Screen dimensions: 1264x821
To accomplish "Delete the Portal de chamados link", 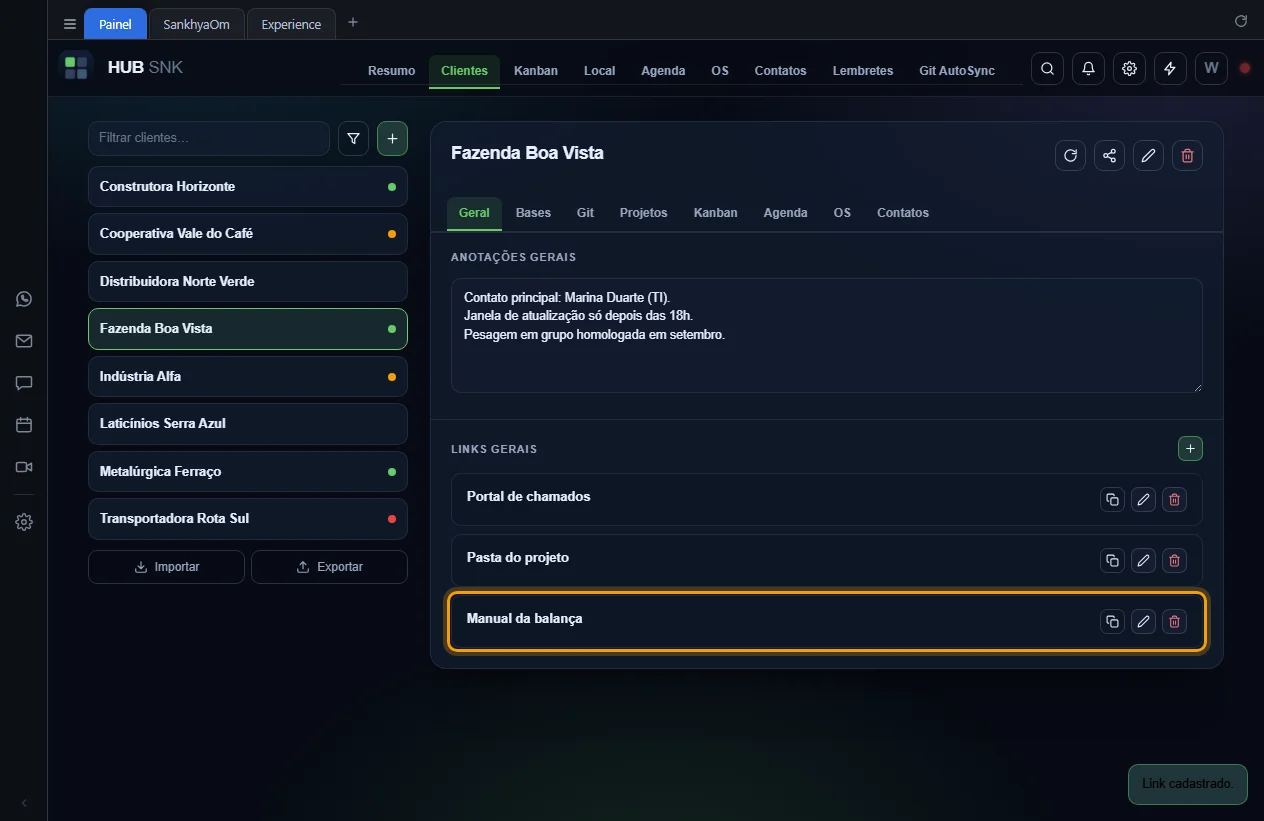I will [x=1174, y=499].
